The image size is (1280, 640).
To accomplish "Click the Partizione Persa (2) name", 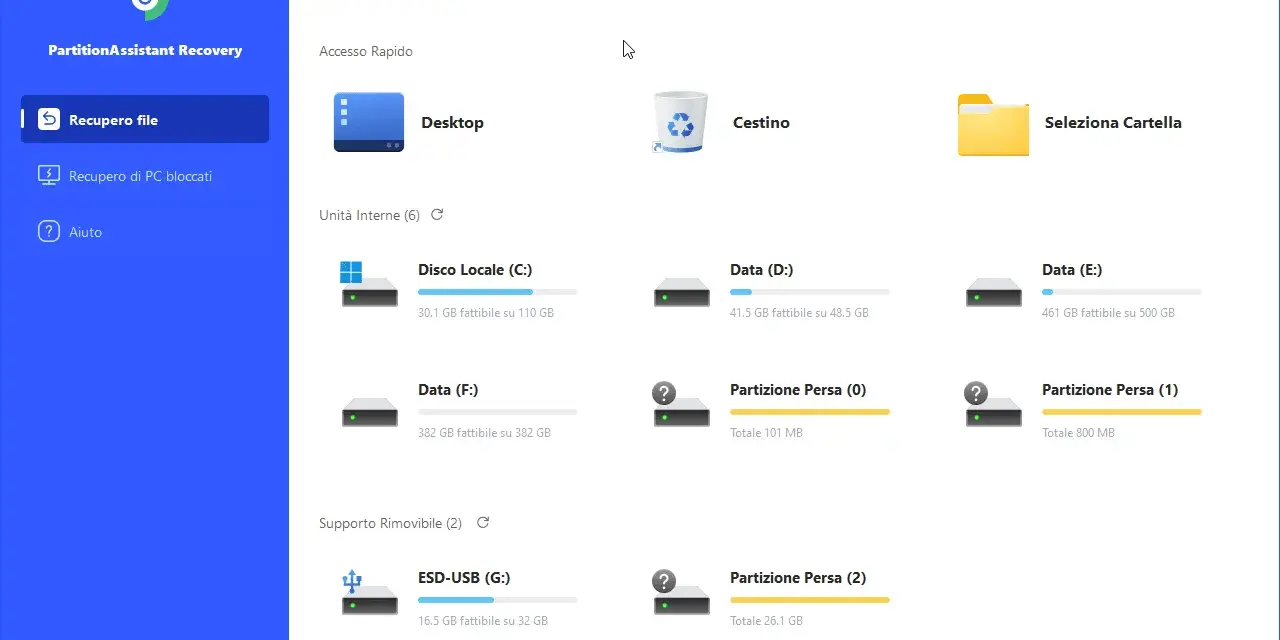I will (798, 578).
